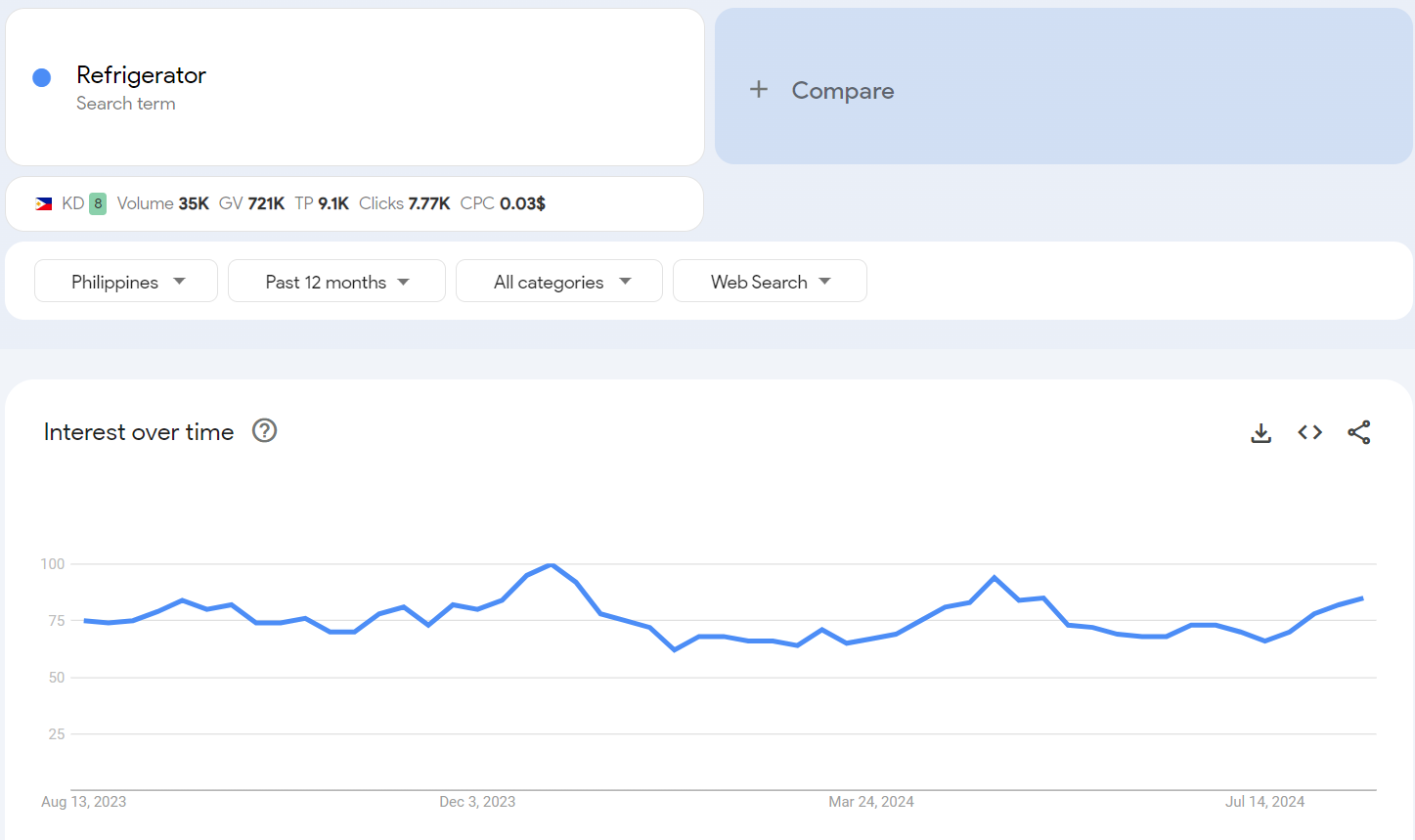This screenshot has width=1415, height=840.
Task: Click the blue dot next to Refrigerator
Action: [x=42, y=78]
